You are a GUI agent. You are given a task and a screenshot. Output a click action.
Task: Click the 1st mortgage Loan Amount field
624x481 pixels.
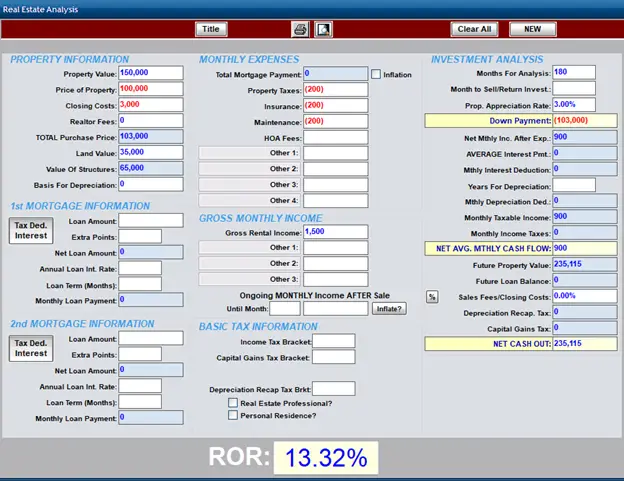click(151, 220)
